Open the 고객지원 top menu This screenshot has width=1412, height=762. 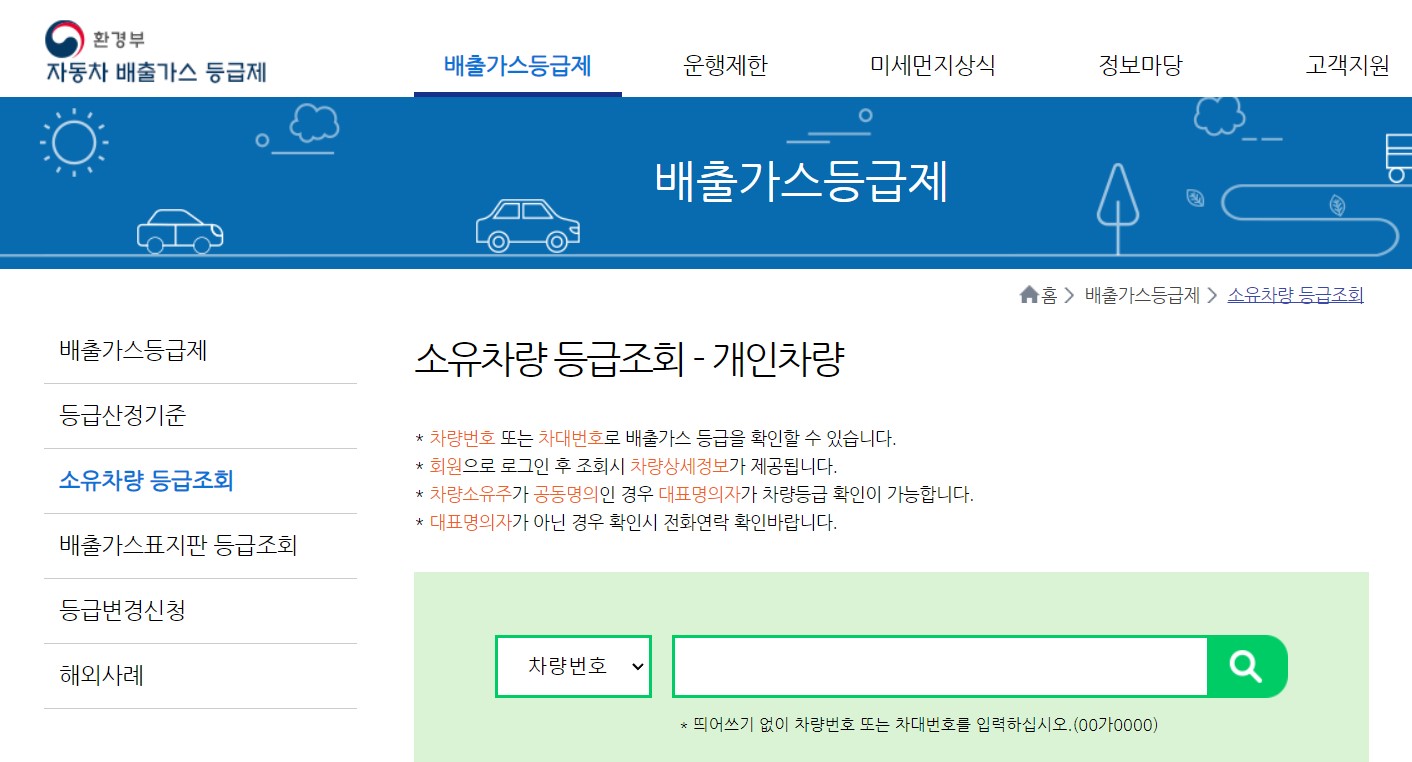1347,66
